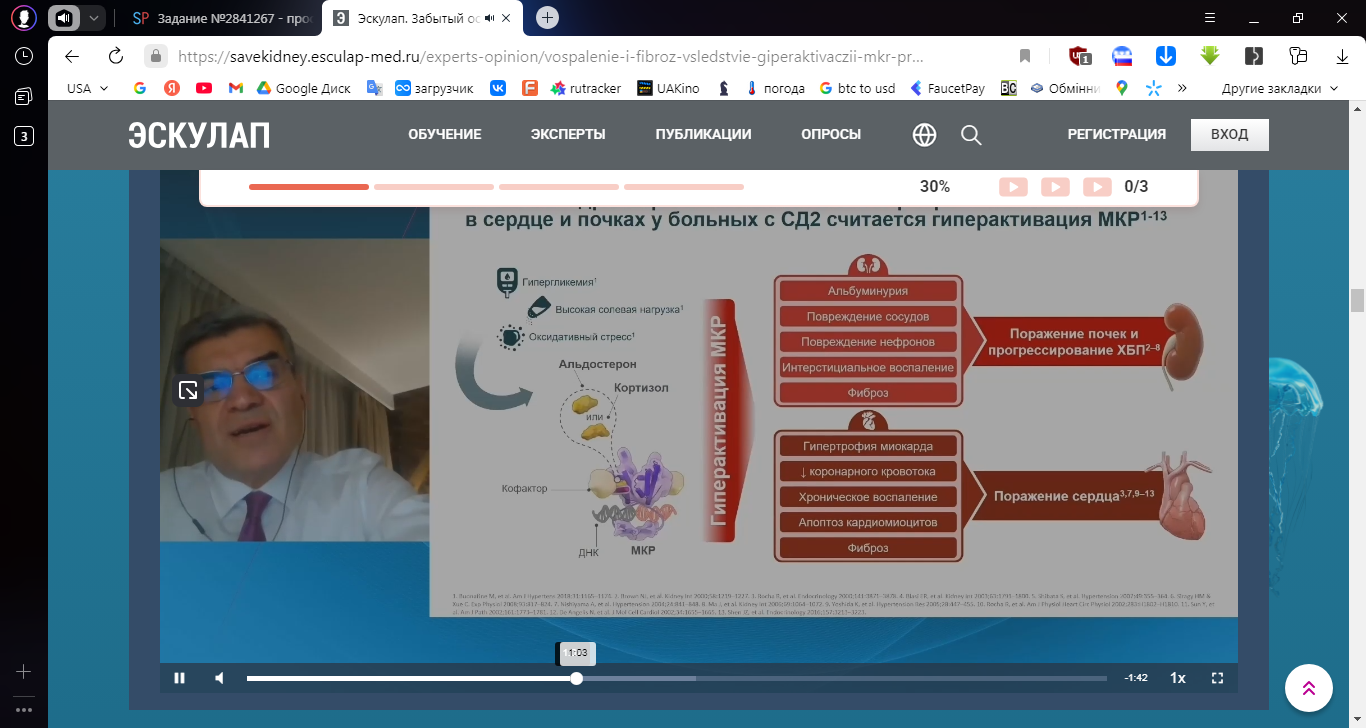Screen dimensions: 1366x728
Task: Open the Google Translate bookmark icon
Action: [x=374, y=88]
